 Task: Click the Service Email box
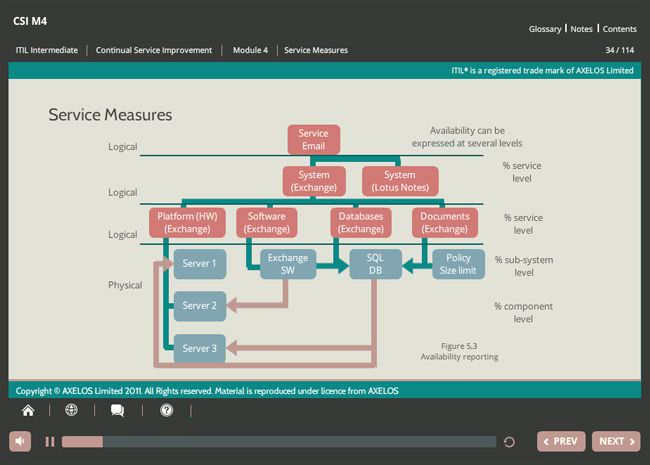pos(314,140)
